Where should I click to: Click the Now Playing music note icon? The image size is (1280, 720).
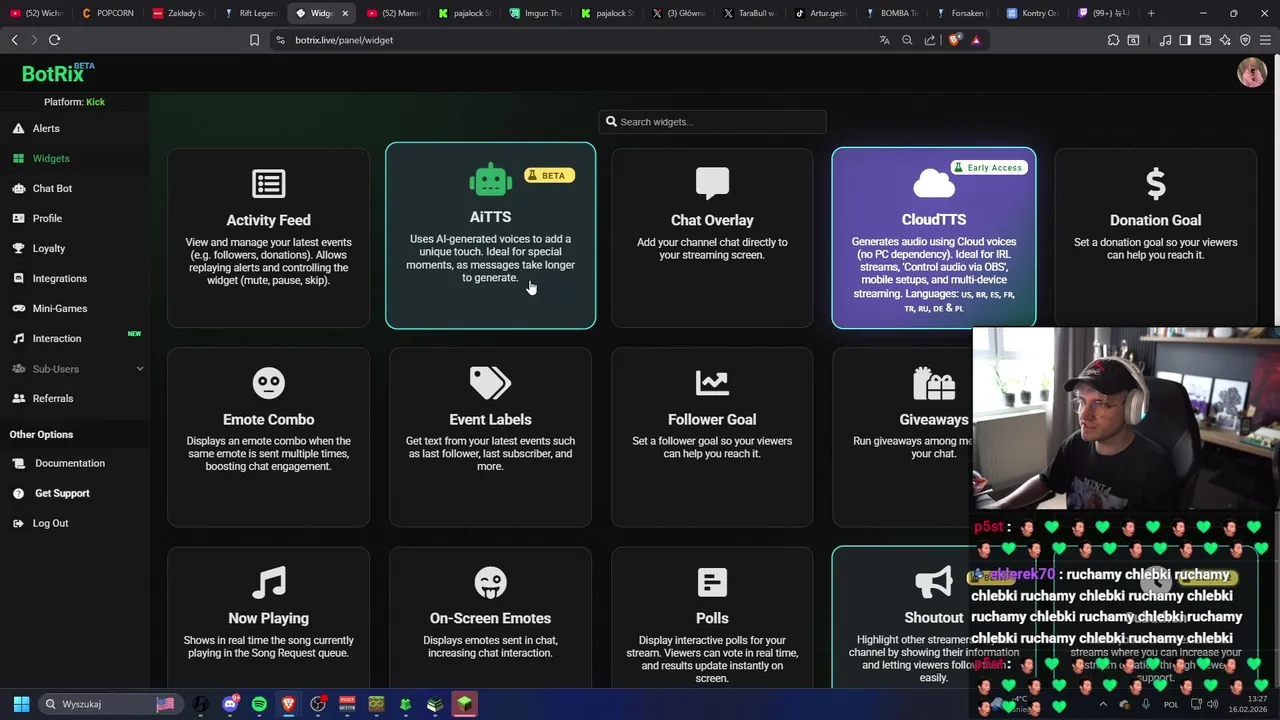[268, 582]
